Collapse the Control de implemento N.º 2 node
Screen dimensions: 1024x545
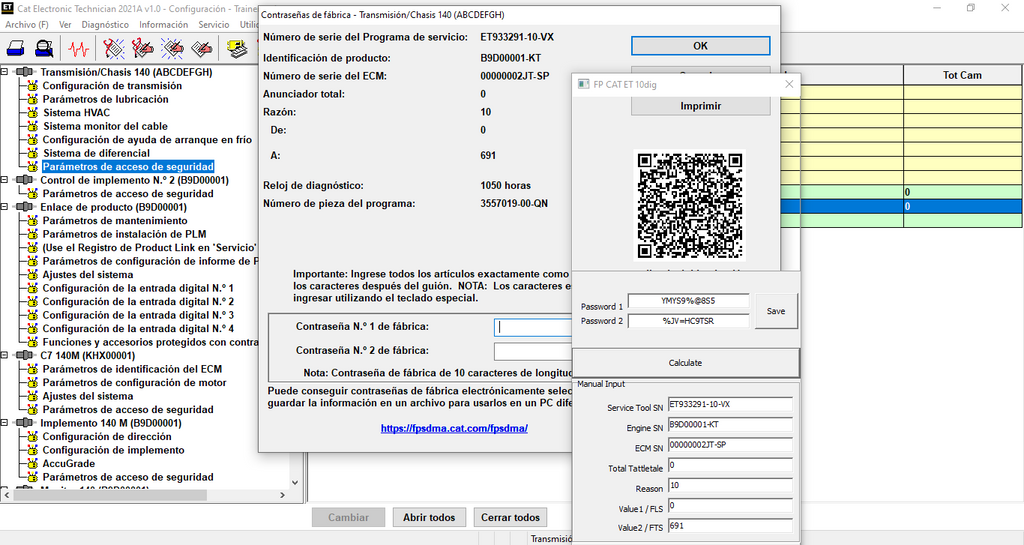point(5,180)
